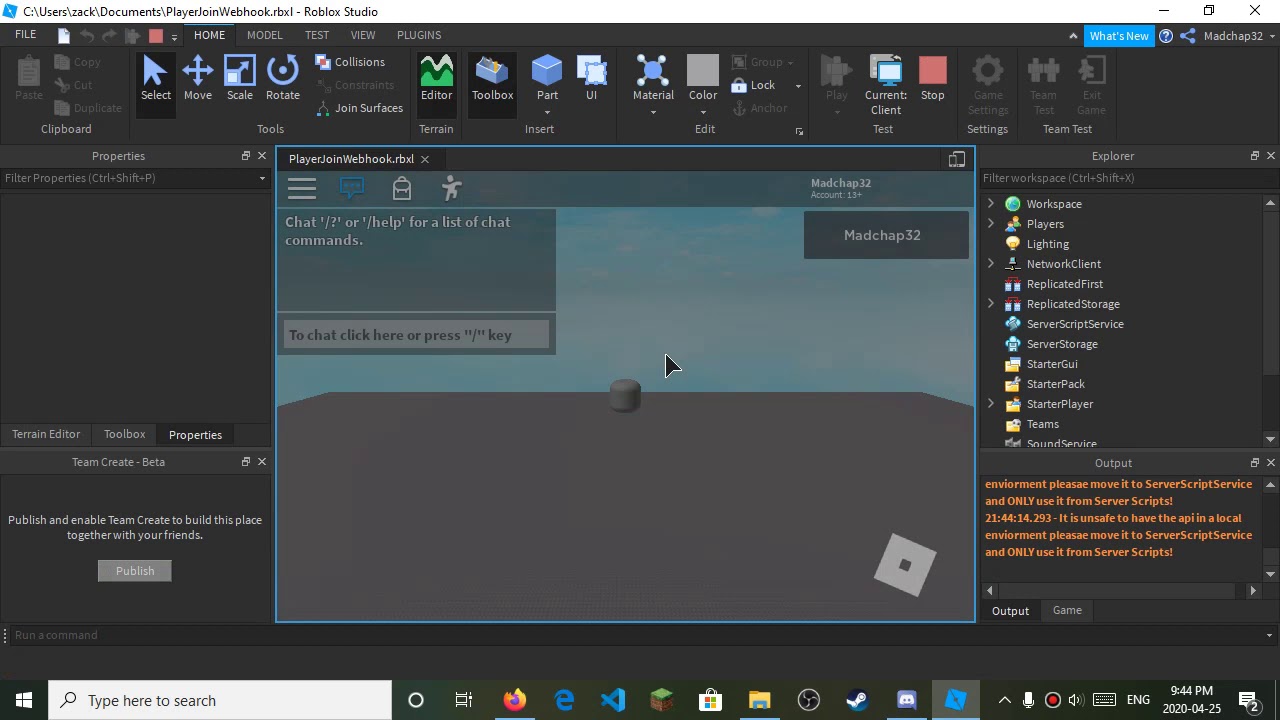This screenshot has height=720, width=1280.
Task: Toggle Join Surfaces option
Action: pos(359,108)
